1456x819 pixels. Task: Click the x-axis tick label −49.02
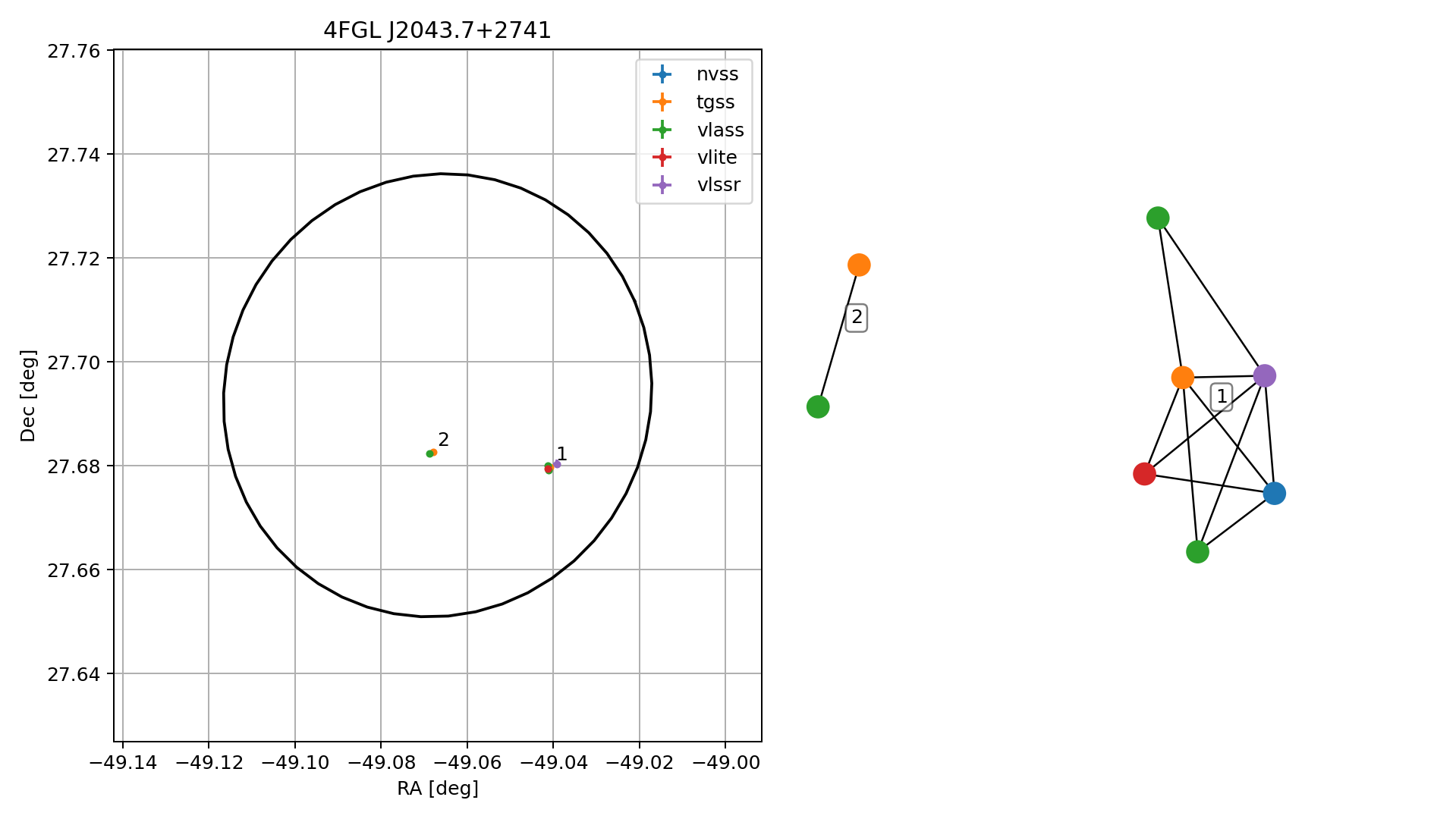[x=640, y=762]
